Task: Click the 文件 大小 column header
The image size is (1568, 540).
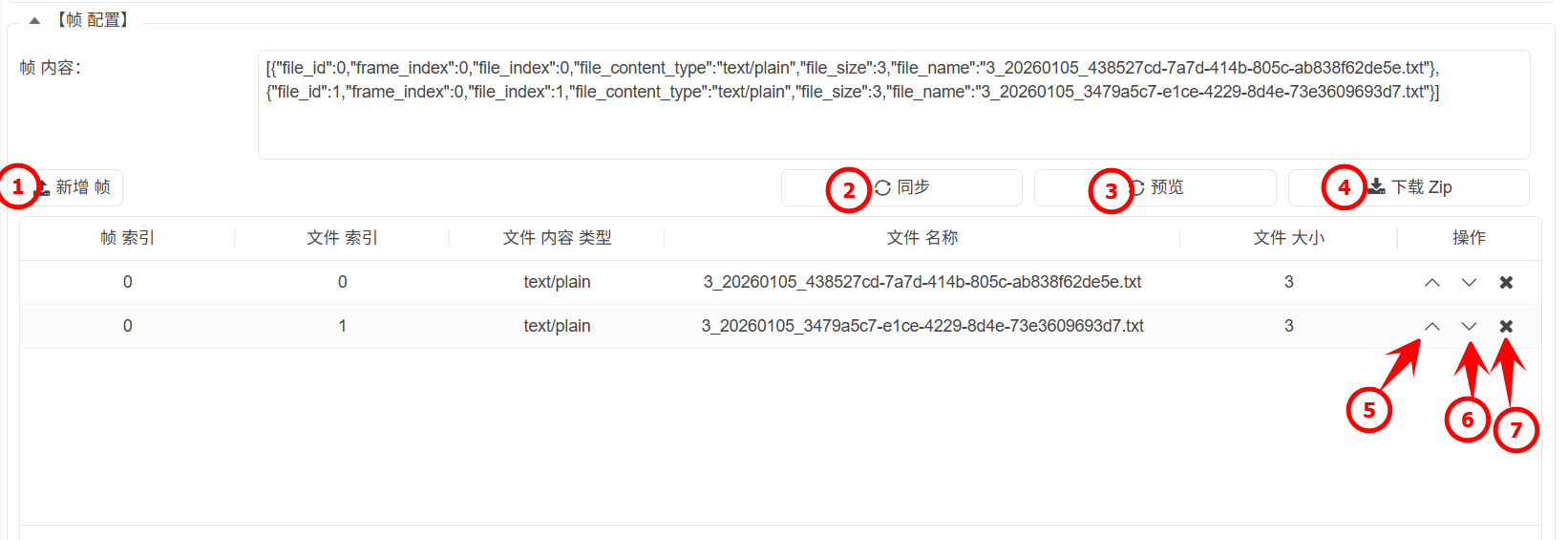Action: [1288, 238]
